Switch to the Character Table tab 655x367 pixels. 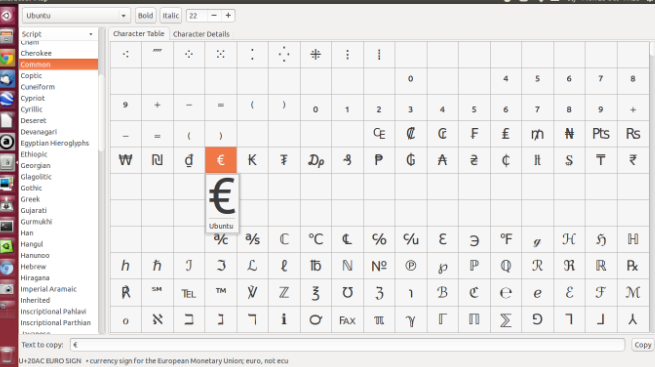(139, 33)
